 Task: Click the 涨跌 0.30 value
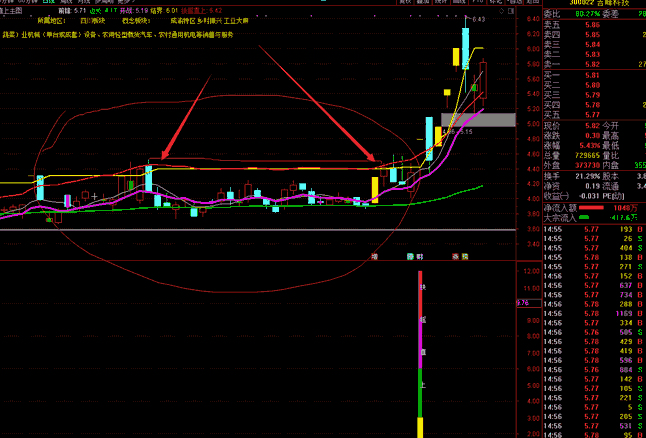(x=592, y=135)
